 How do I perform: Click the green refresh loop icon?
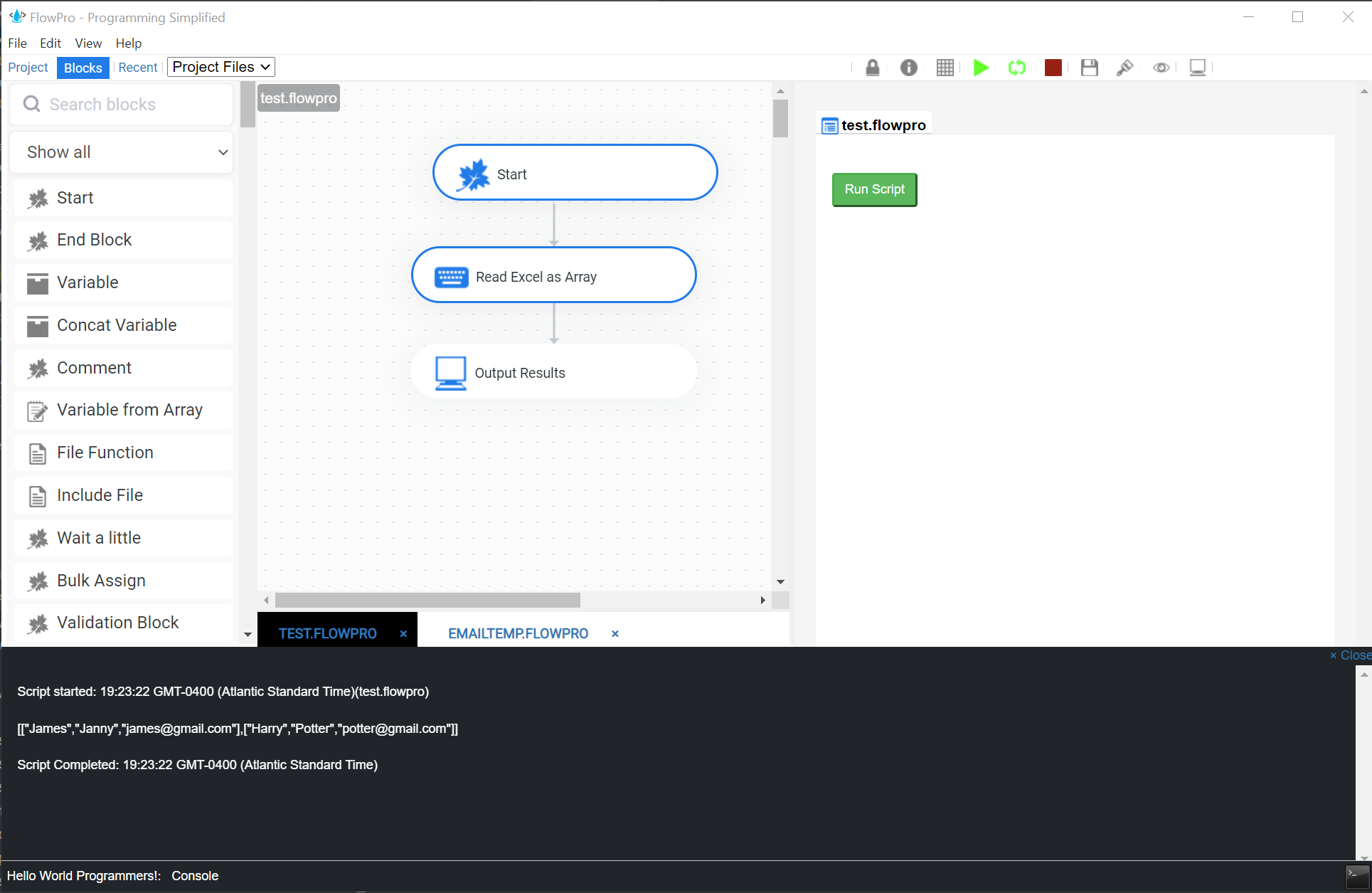click(1017, 67)
